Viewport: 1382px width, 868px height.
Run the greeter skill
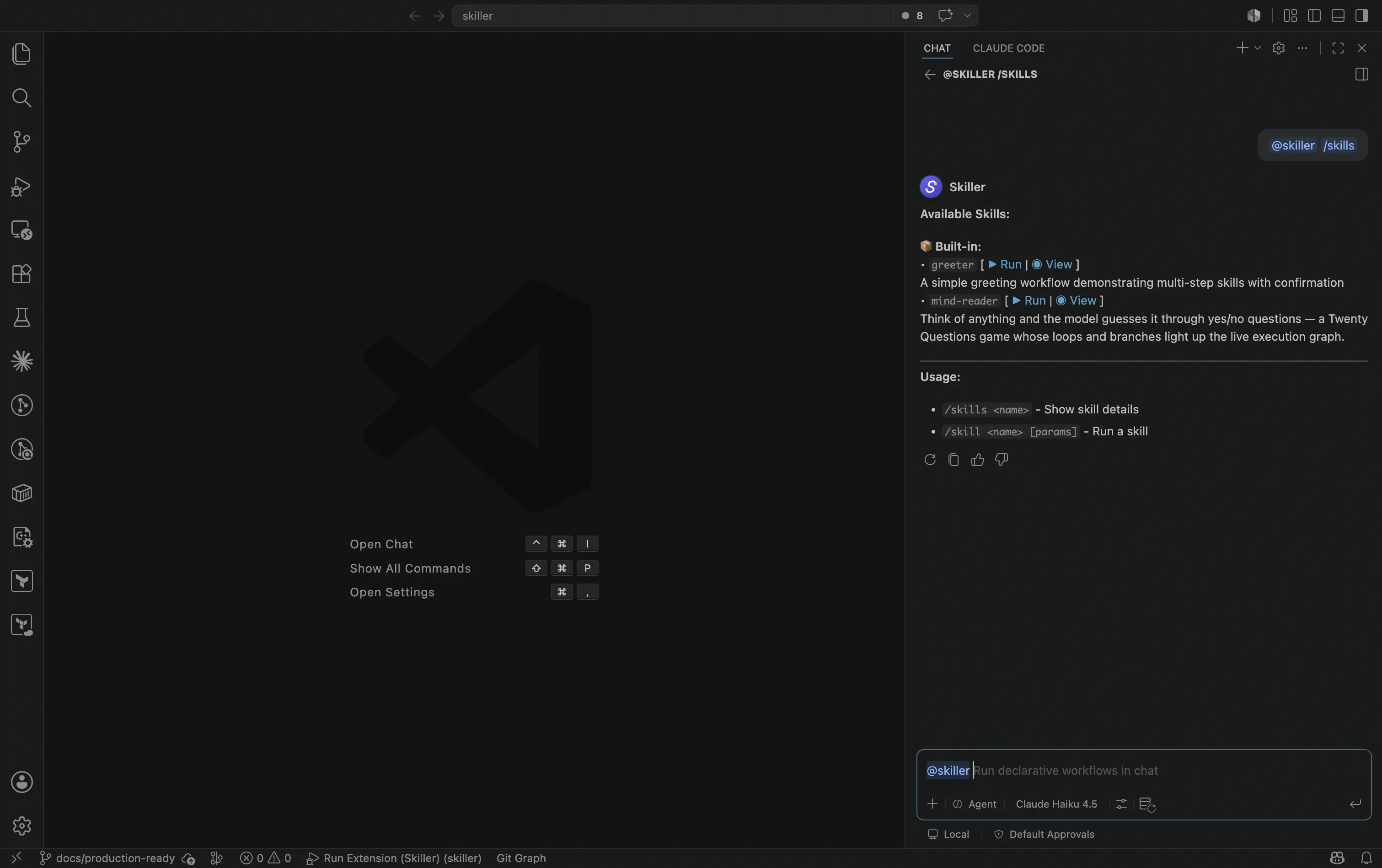click(1005, 264)
